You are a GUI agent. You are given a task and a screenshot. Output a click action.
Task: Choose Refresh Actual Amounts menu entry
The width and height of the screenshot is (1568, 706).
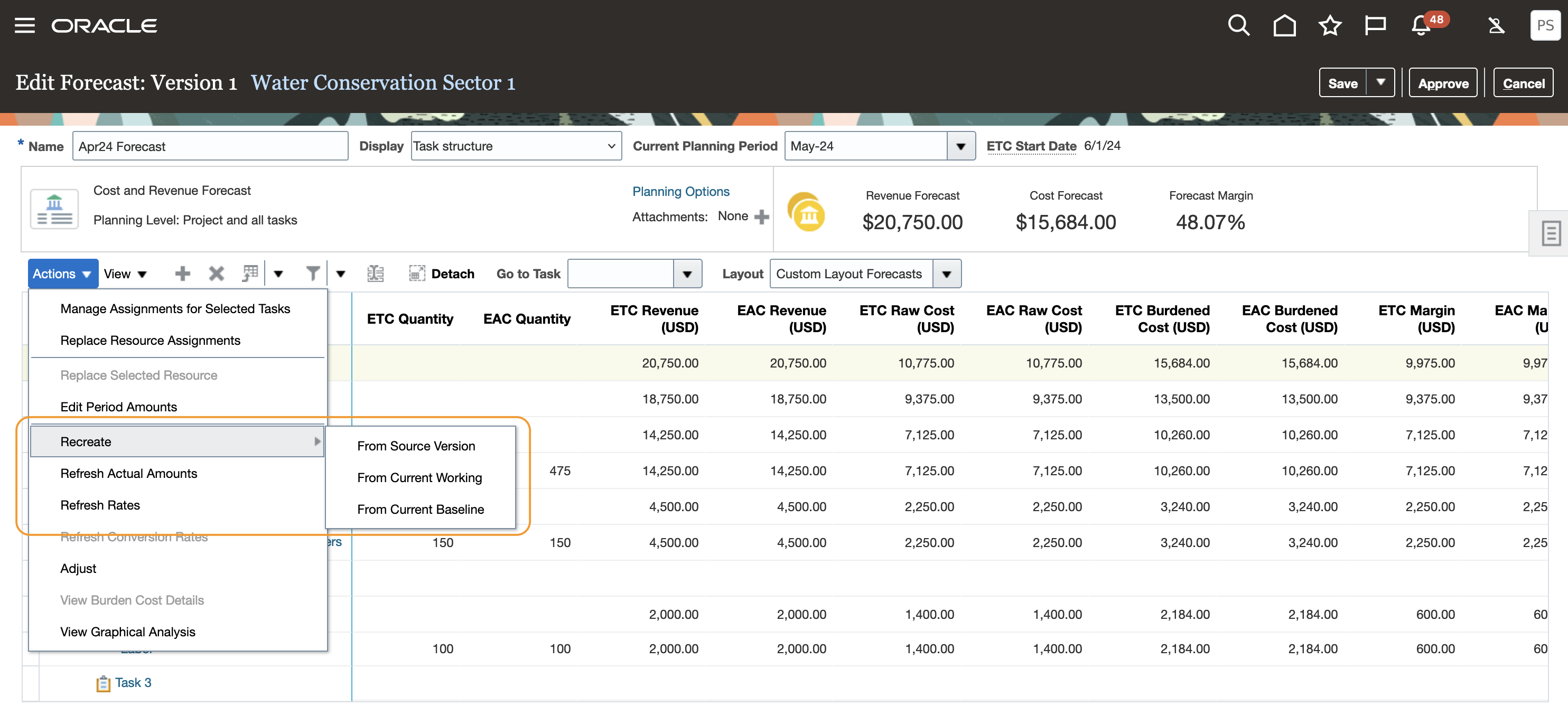tap(128, 474)
